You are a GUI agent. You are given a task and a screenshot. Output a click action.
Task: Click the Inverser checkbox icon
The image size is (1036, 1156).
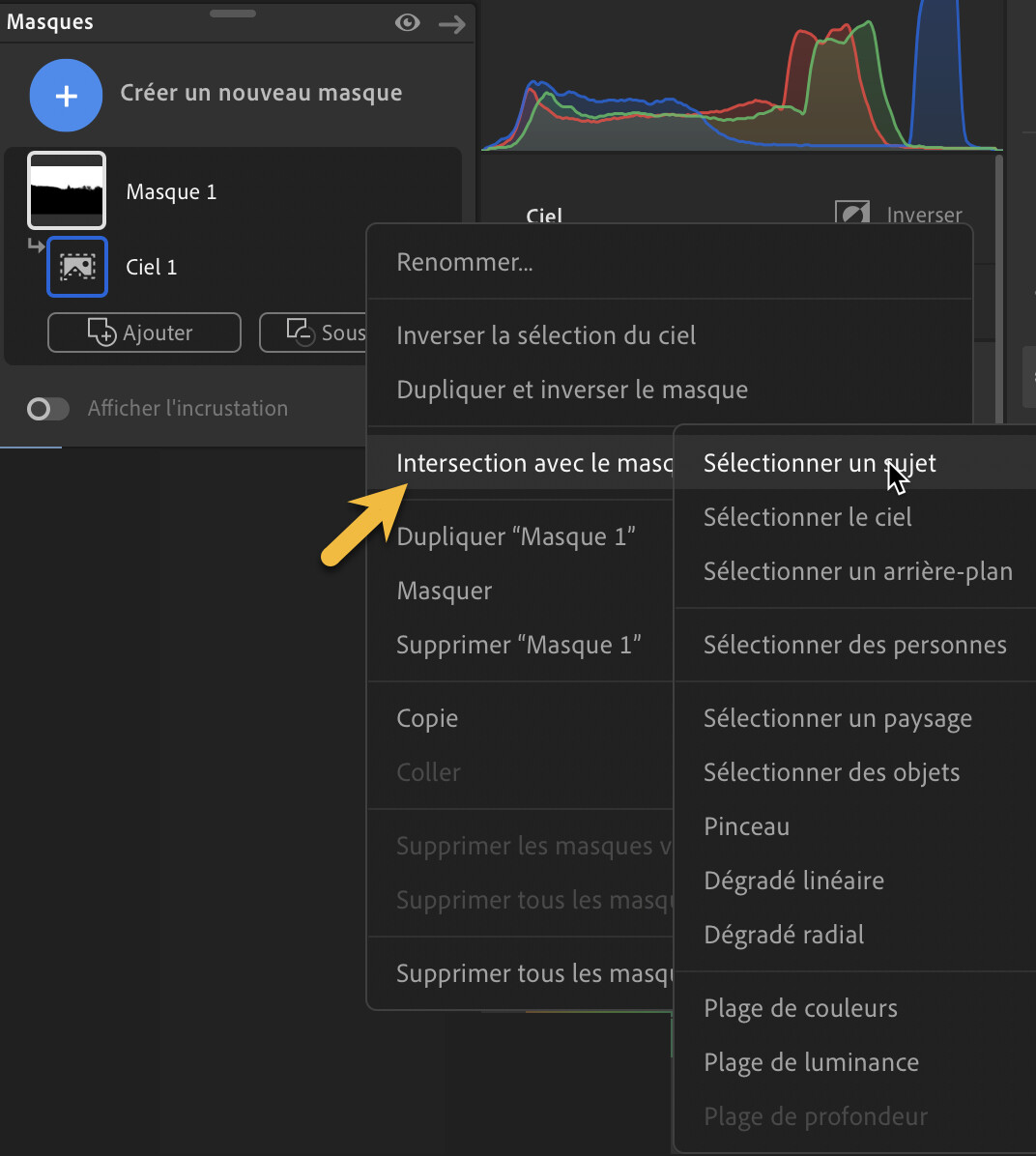[x=851, y=214]
